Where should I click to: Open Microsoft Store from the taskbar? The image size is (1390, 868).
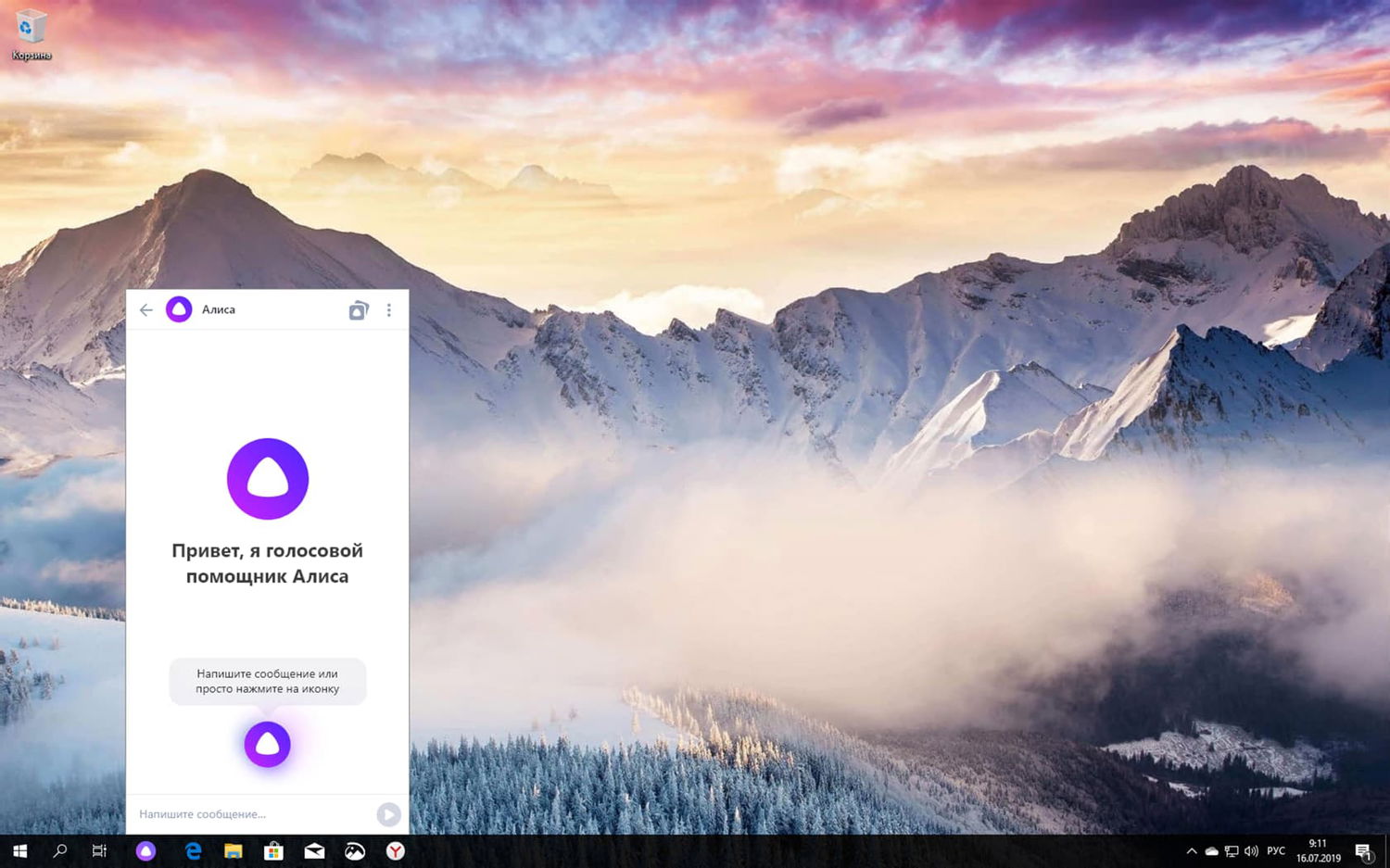(x=273, y=850)
